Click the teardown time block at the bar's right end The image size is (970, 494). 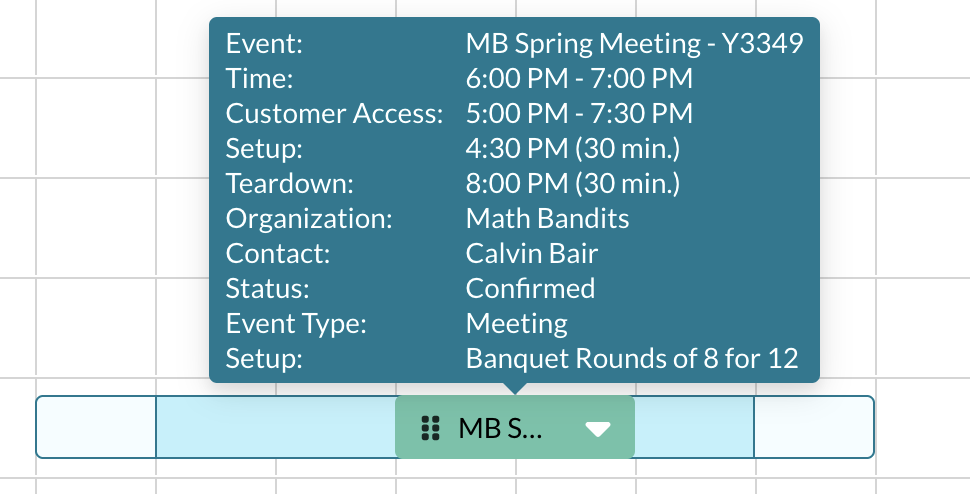(813, 427)
